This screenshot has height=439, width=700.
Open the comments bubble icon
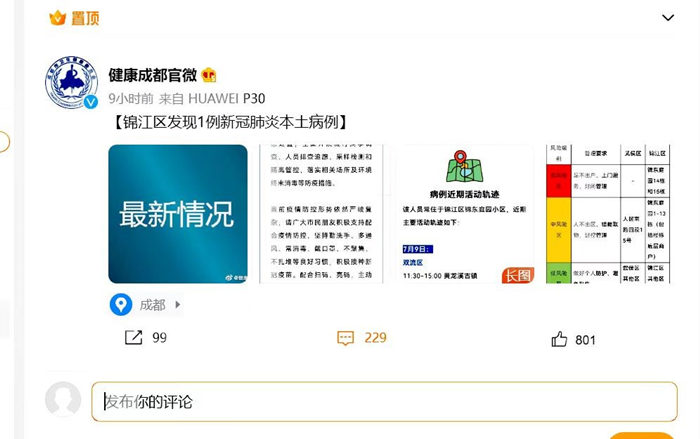click(345, 338)
